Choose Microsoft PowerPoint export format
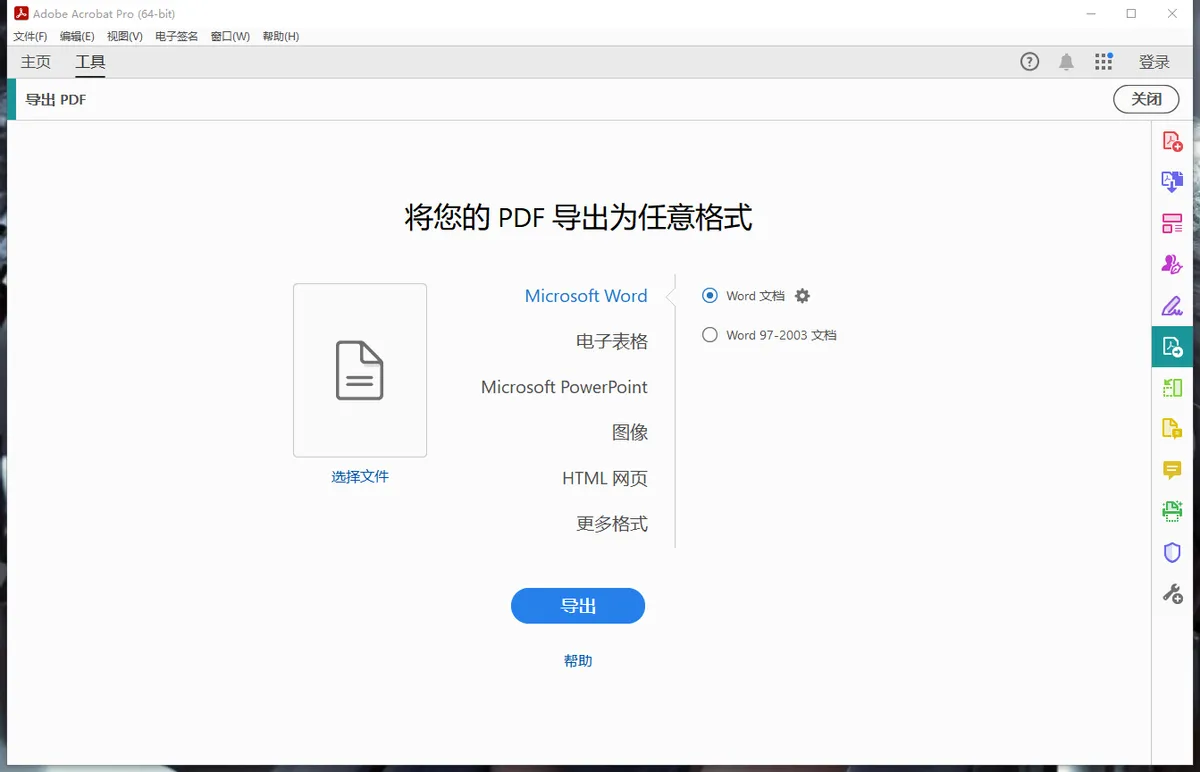The image size is (1200, 772). (x=564, y=387)
